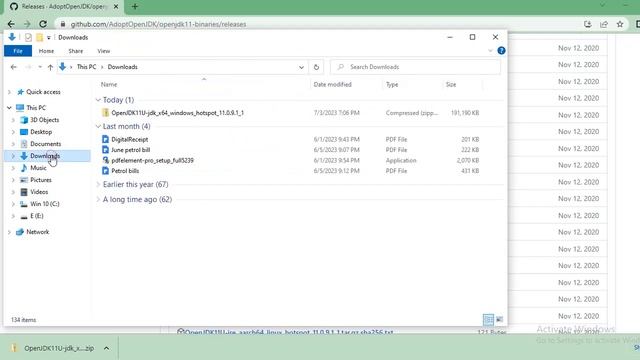Open Documents in the sidebar

tap(45, 144)
